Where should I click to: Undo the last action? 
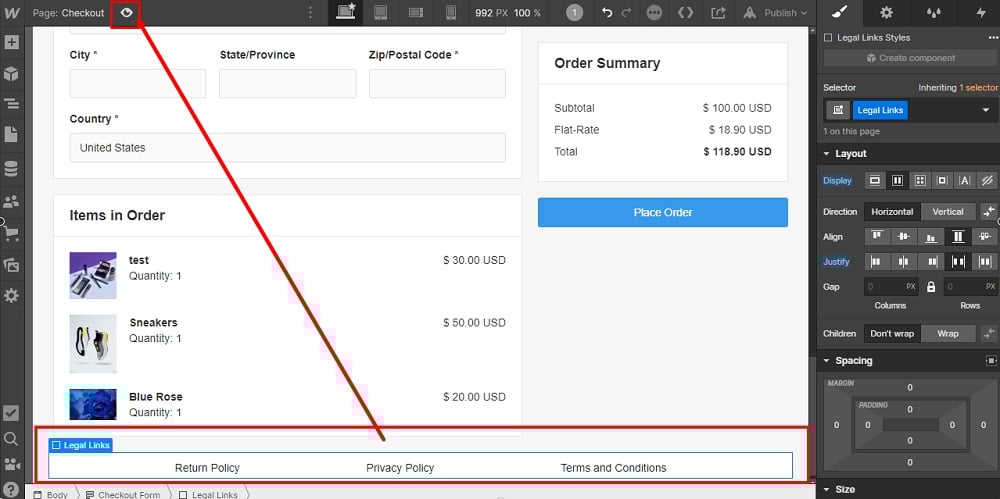(607, 13)
